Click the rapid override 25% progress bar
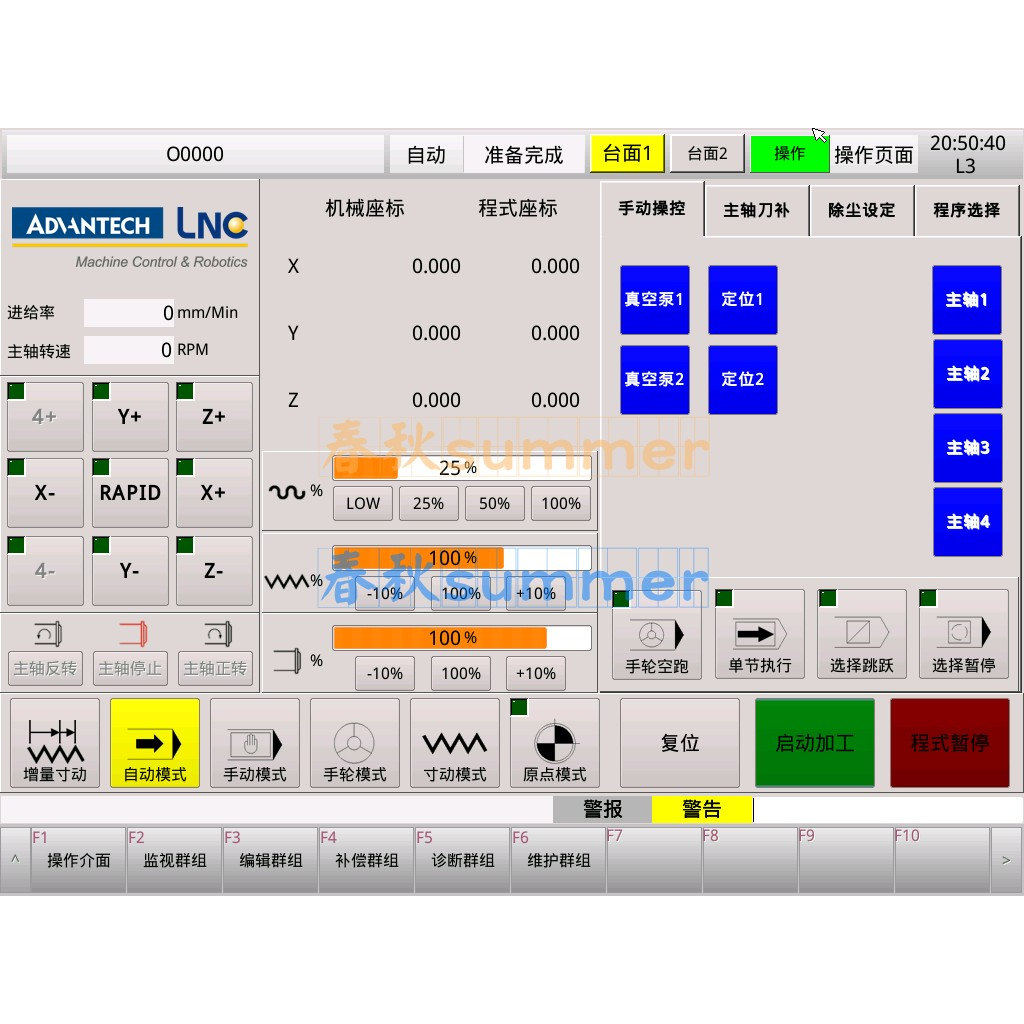Image resolution: width=1024 pixels, height=1024 pixels. [x=462, y=468]
